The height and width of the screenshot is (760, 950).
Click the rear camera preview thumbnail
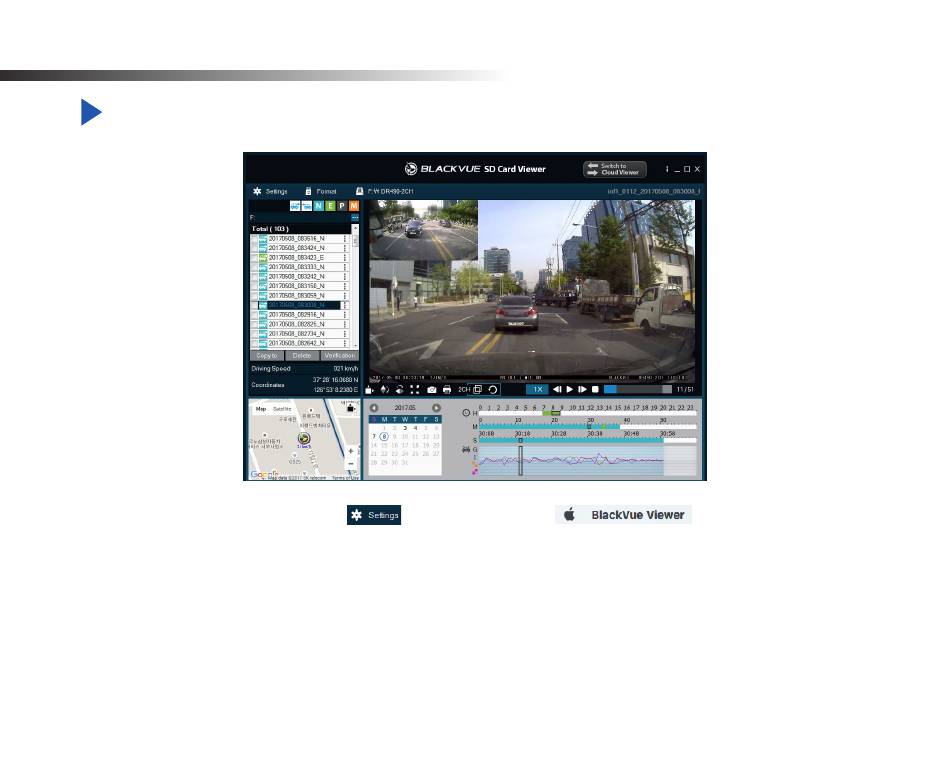coord(424,230)
